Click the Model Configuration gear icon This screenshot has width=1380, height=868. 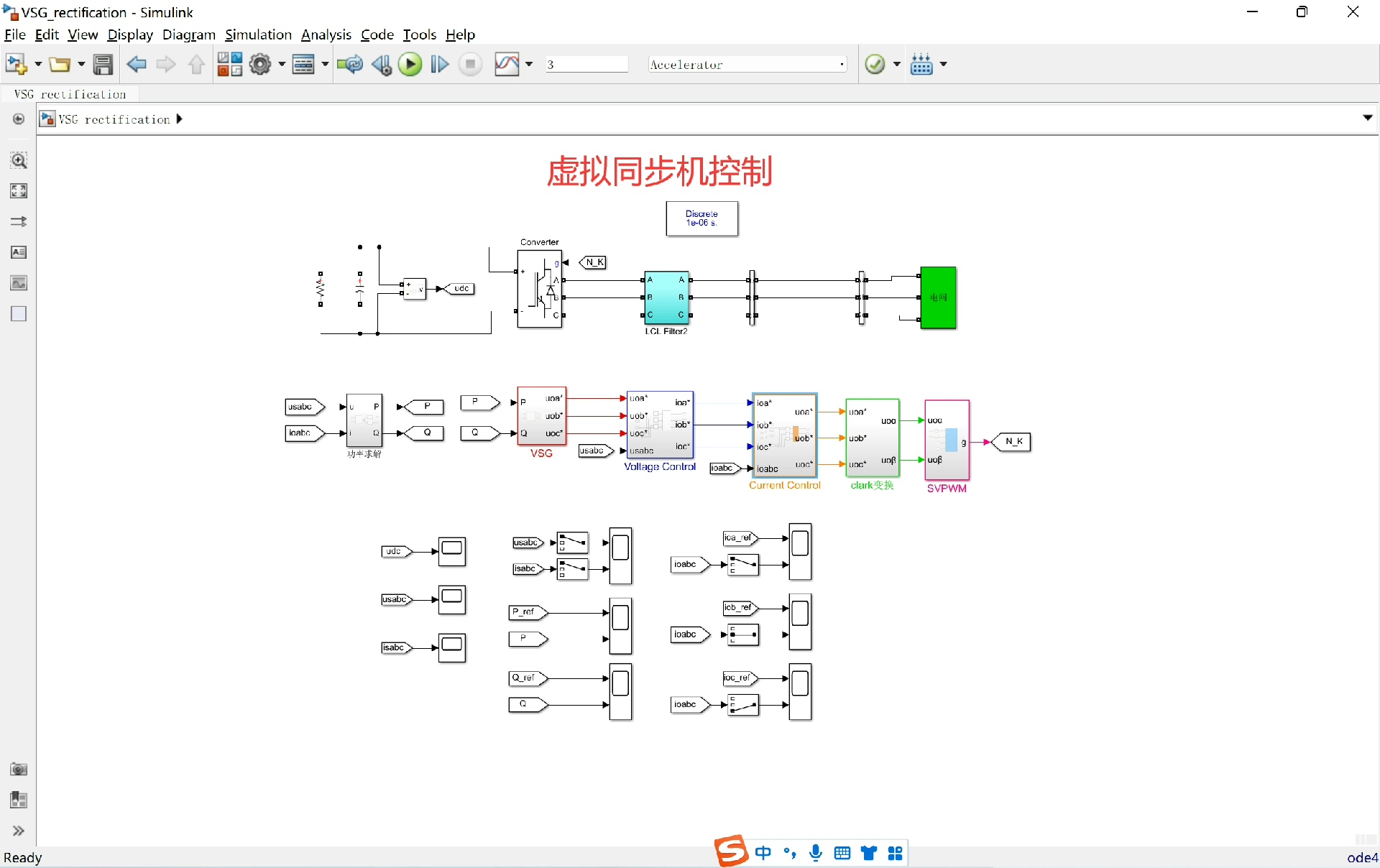[x=260, y=65]
